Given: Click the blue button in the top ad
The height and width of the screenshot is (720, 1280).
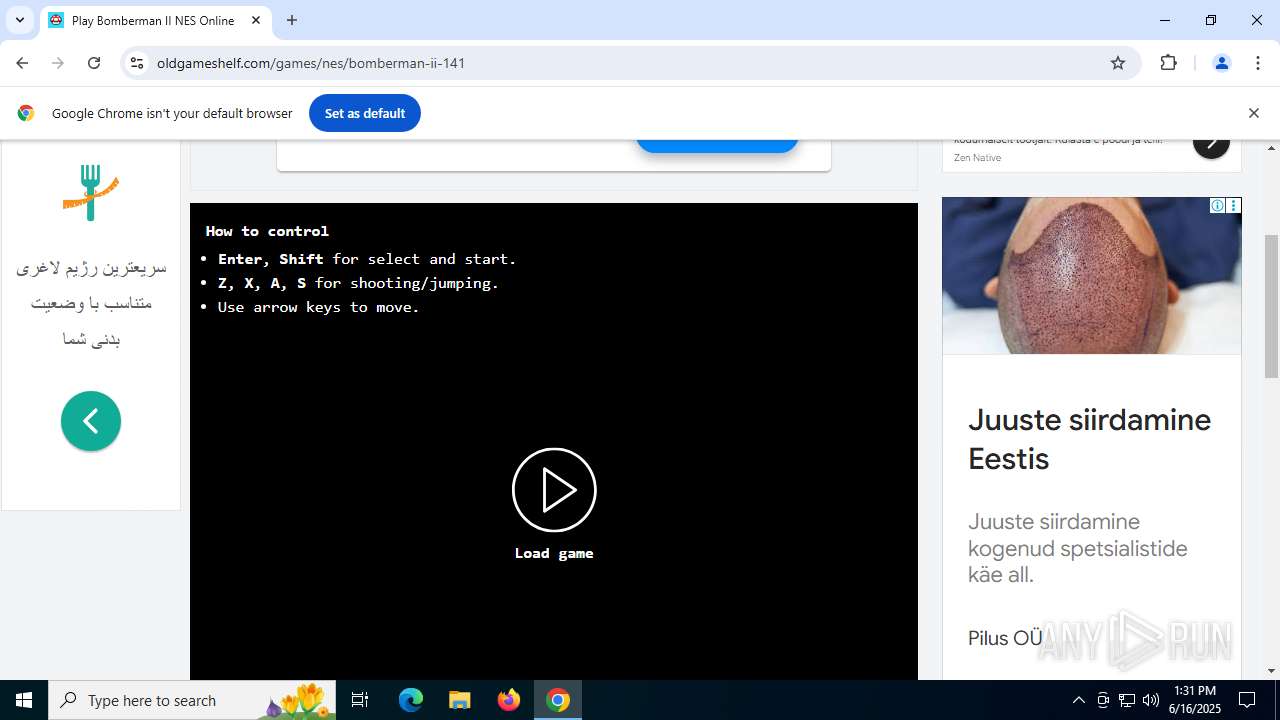Looking at the screenshot, I should click(717, 146).
